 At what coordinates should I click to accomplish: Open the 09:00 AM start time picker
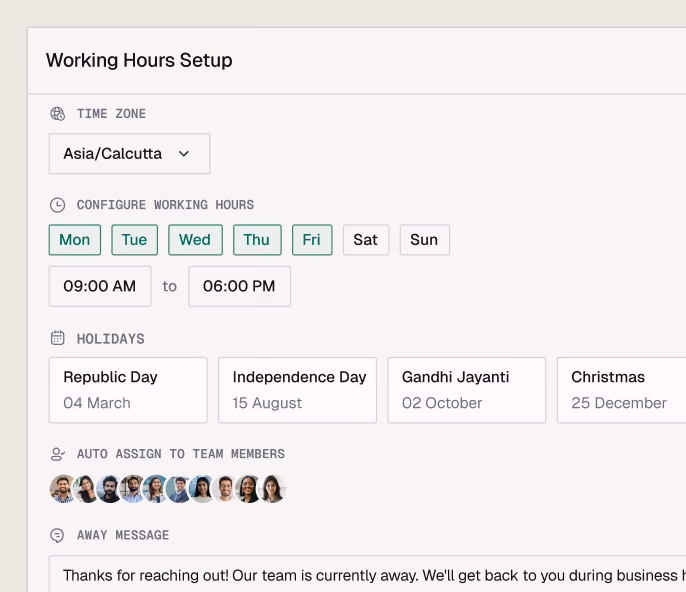coord(100,286)
